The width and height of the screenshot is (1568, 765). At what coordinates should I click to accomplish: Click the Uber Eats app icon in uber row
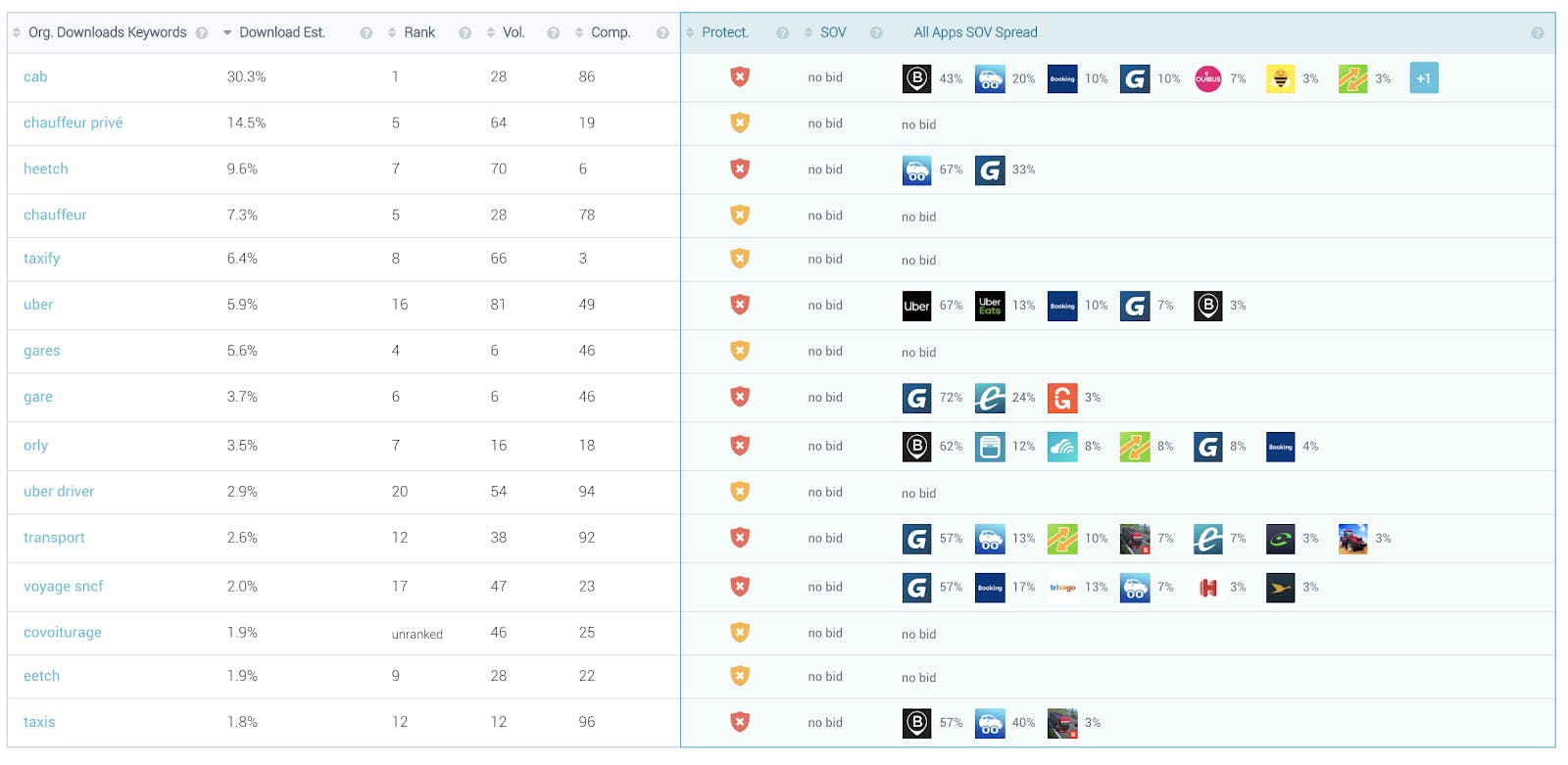(x=990, y=306)
